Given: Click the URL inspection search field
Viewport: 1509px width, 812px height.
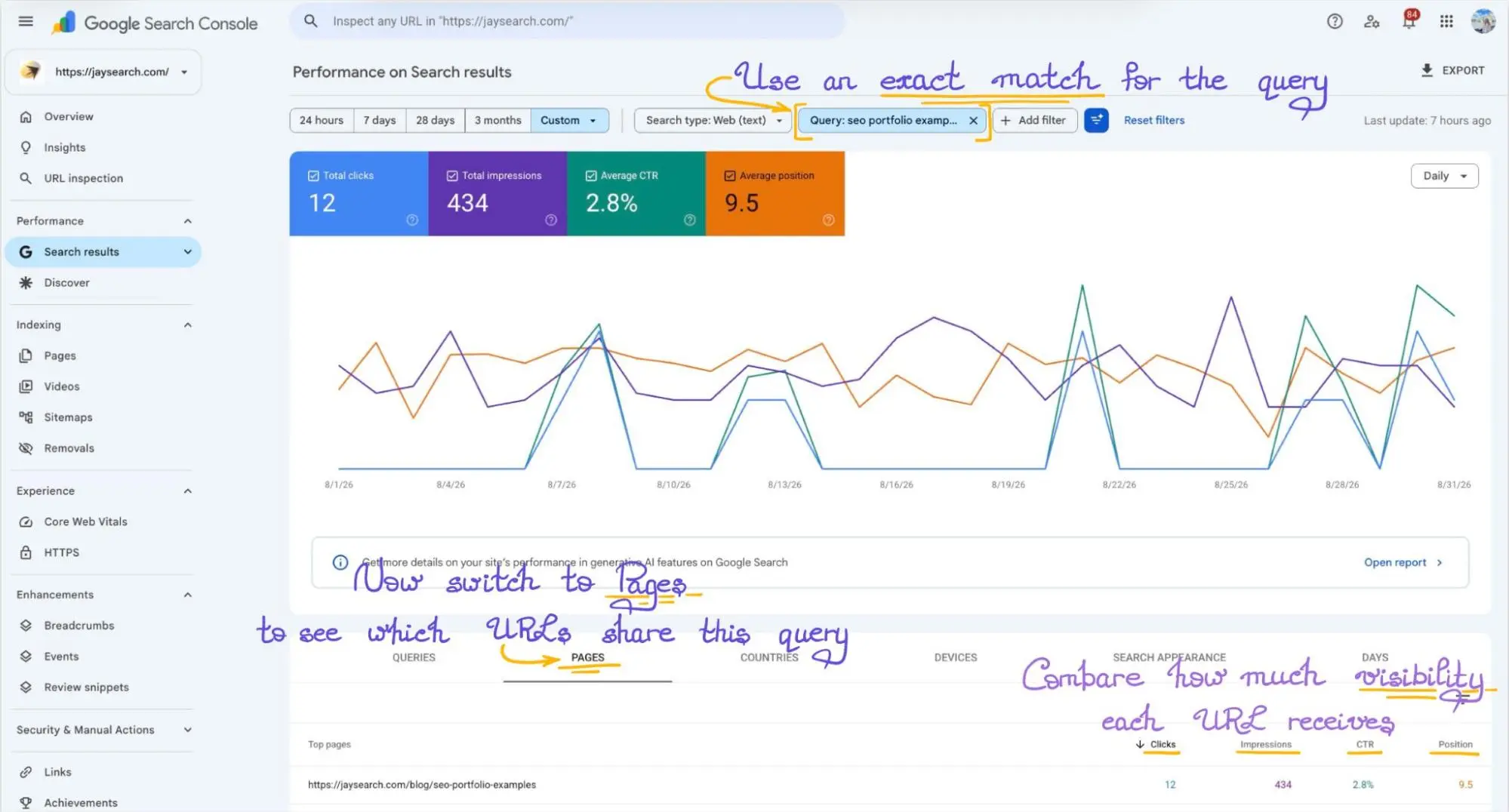Looking at the screenshot, I should (566, 21).
